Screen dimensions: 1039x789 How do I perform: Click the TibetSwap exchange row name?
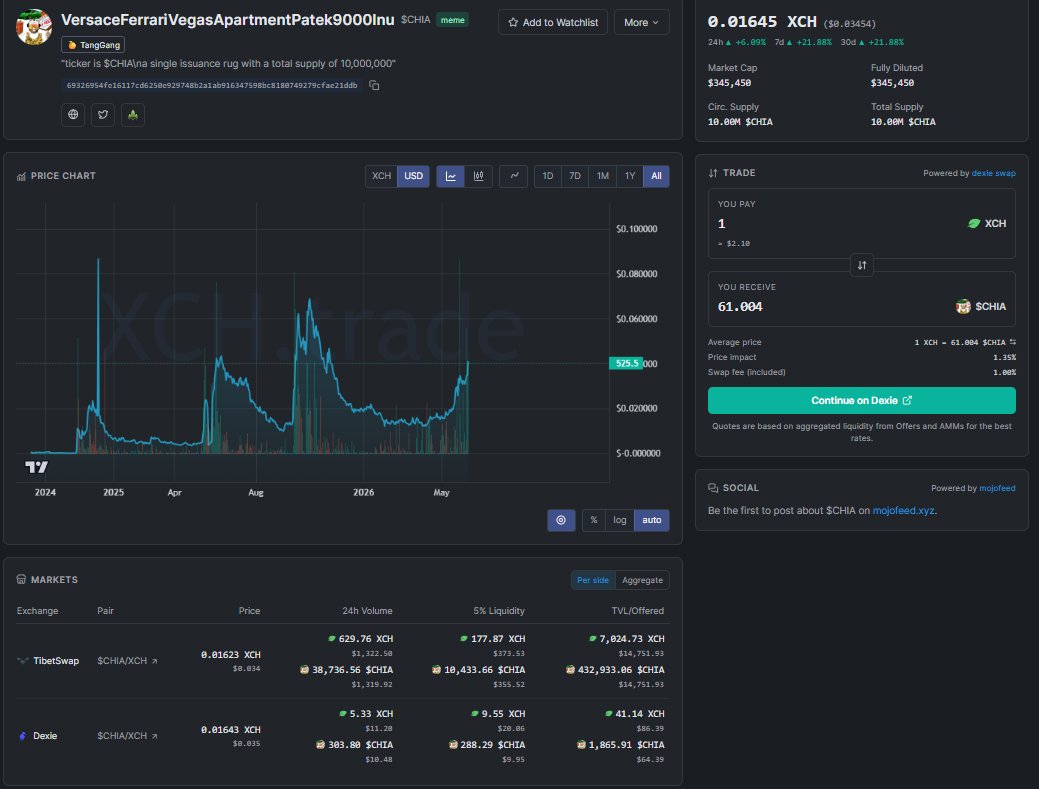pyautogui.click(x=56, y=660)
